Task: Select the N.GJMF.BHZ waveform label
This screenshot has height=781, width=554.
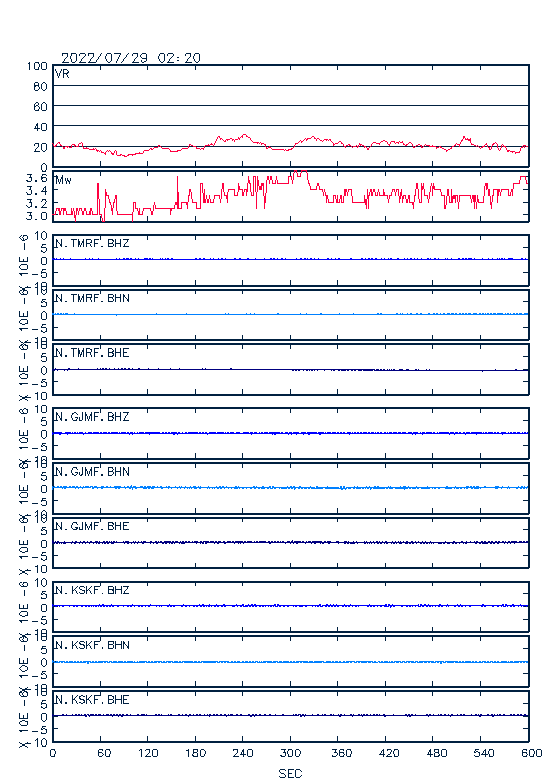Action: click(x=92, y=416)
